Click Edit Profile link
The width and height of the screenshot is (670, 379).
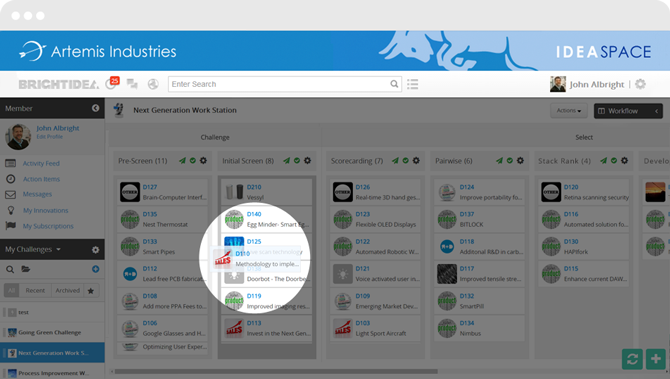tap(50, 137)
